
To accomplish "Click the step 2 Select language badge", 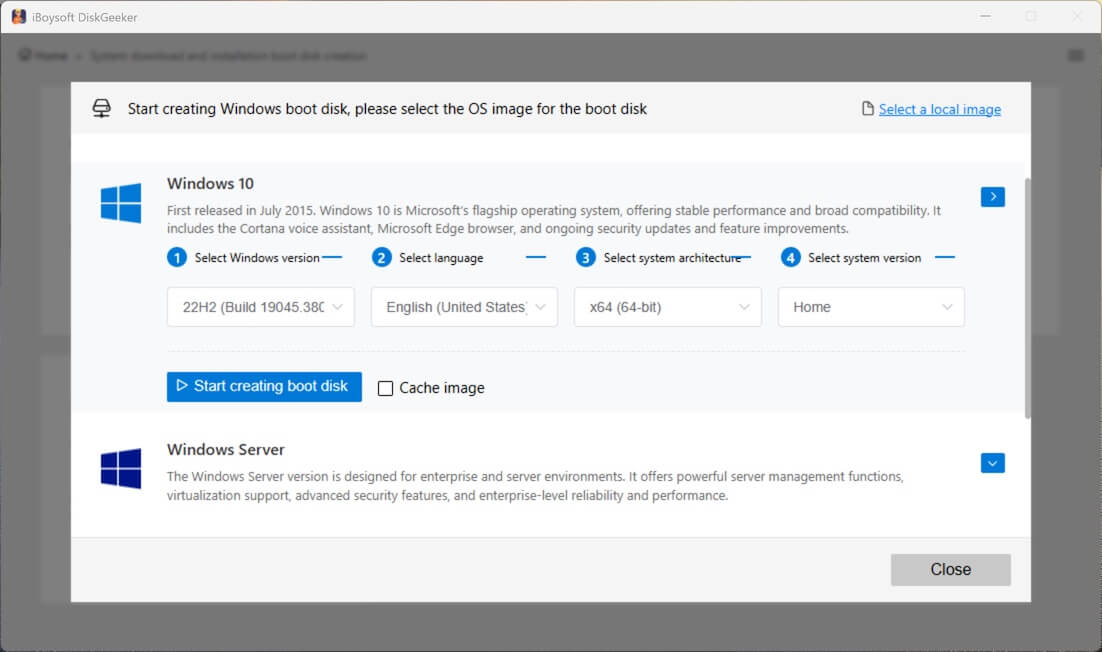I will tap(381, 257).
